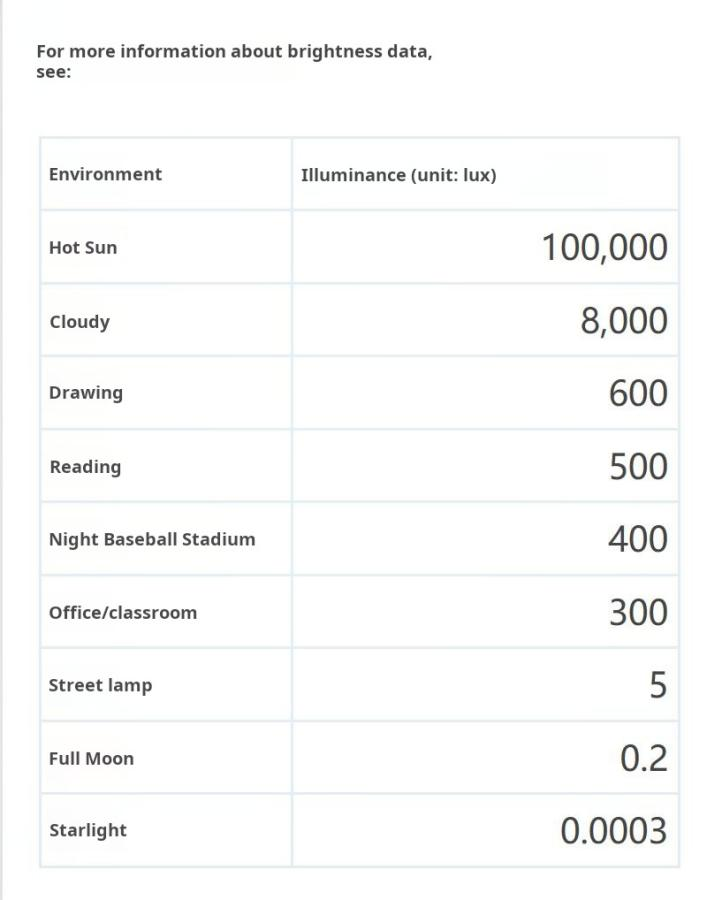Click the 0.2 illuminance value
Viewport: 722px width, 900px height.
pos(643,758)
